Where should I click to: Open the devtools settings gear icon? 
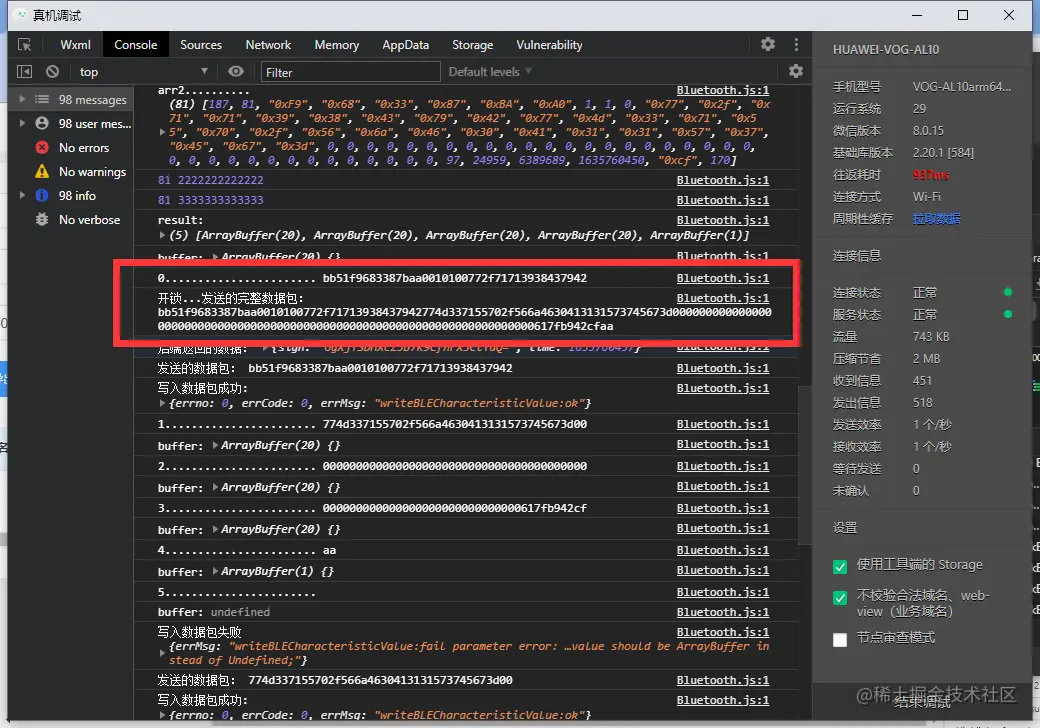tap(767, 44)
